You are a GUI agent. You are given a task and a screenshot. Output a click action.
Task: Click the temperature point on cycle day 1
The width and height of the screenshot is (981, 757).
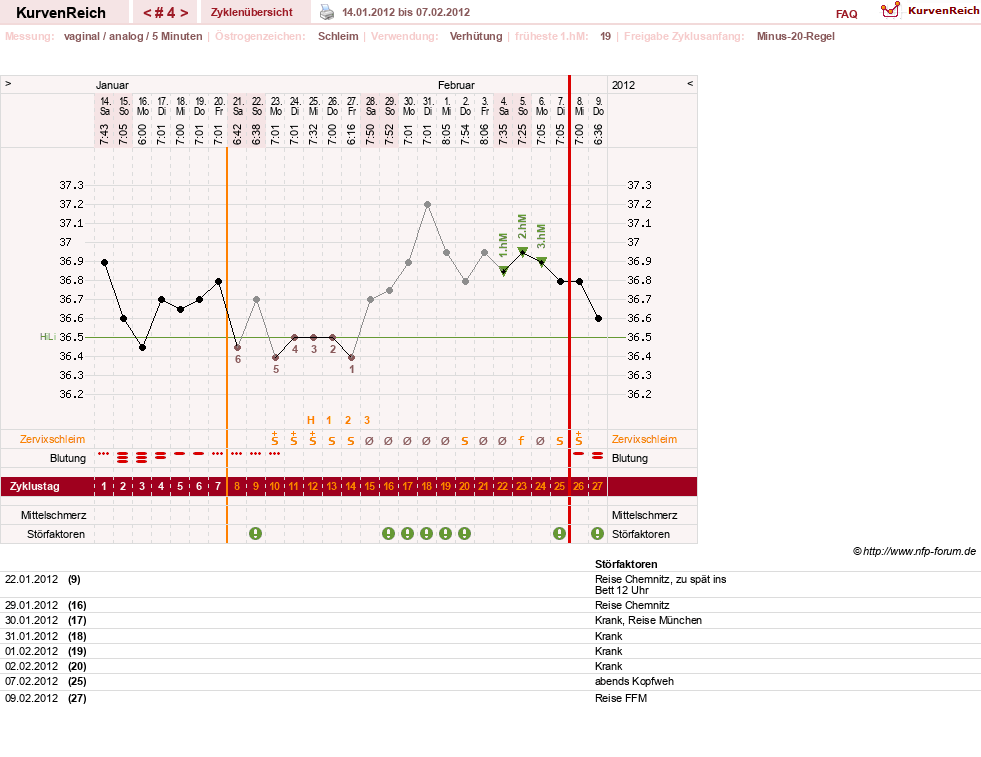(x=104, y=263)
